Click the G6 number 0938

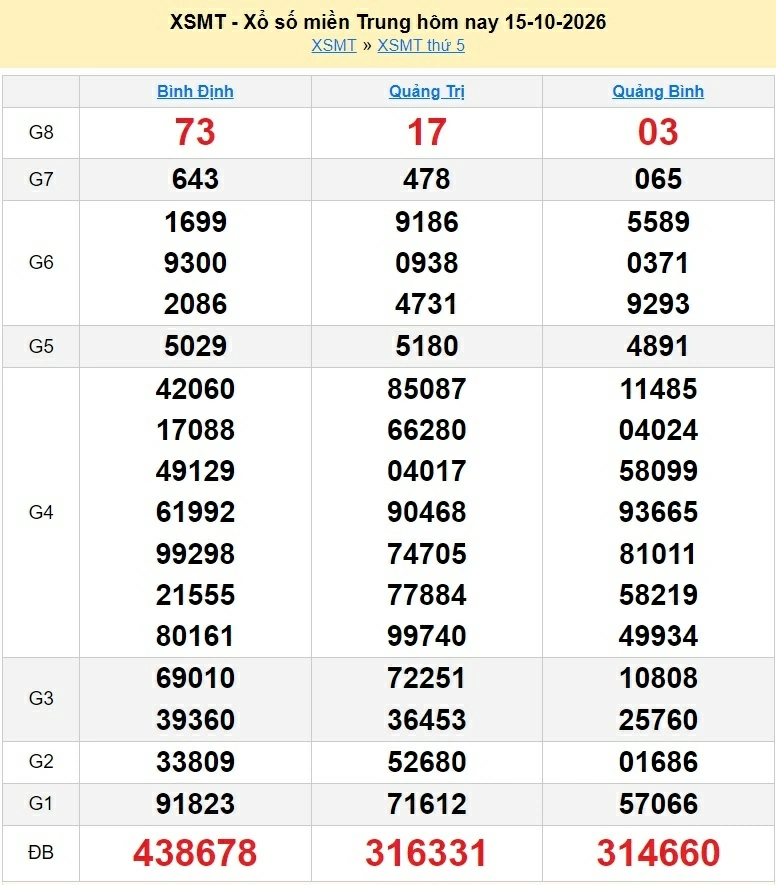click(427, 263)
